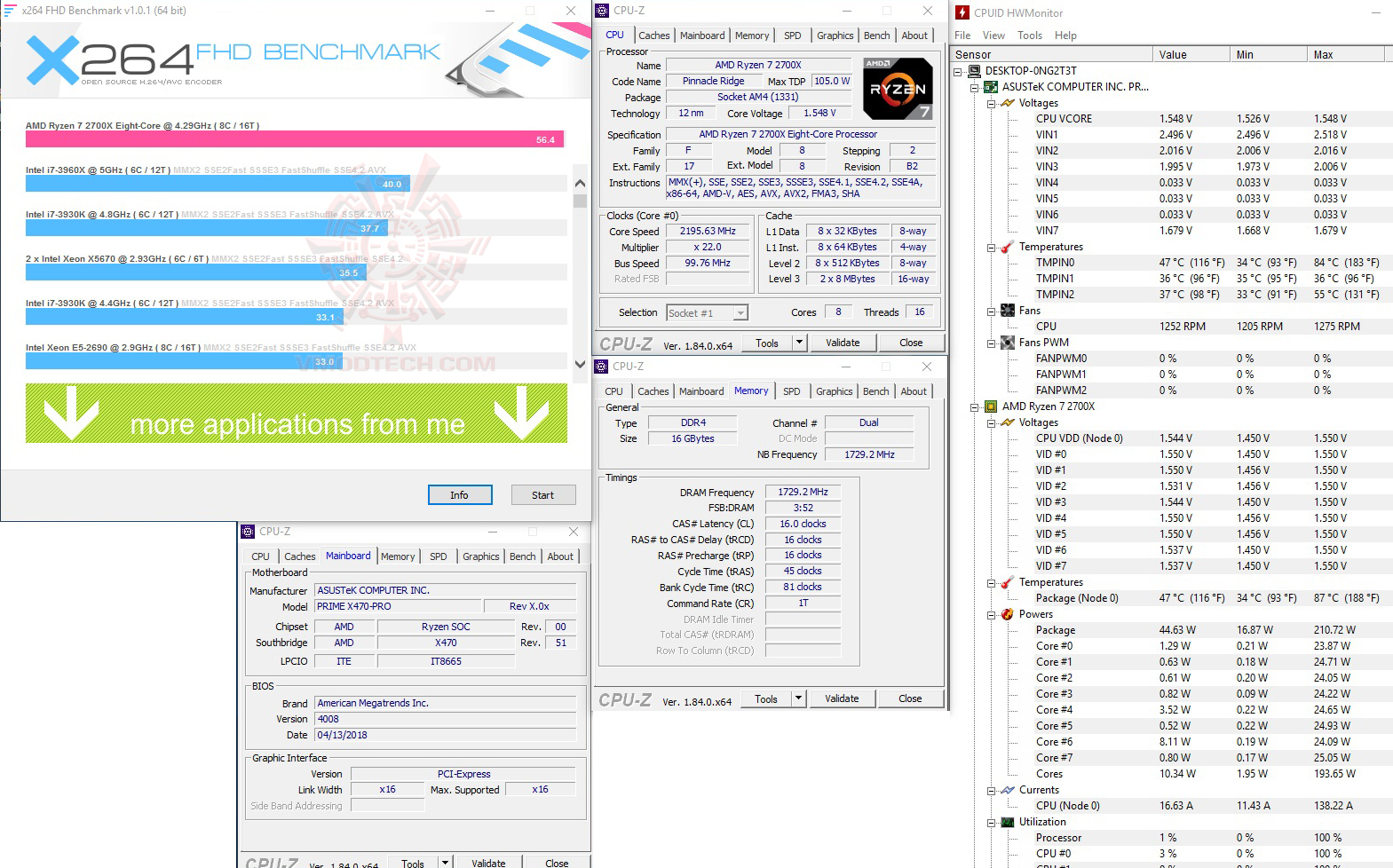Click the HWMonitor title bar lightning icon
The height and width of the screenshot is (868, 1393).
click(962, 12)
